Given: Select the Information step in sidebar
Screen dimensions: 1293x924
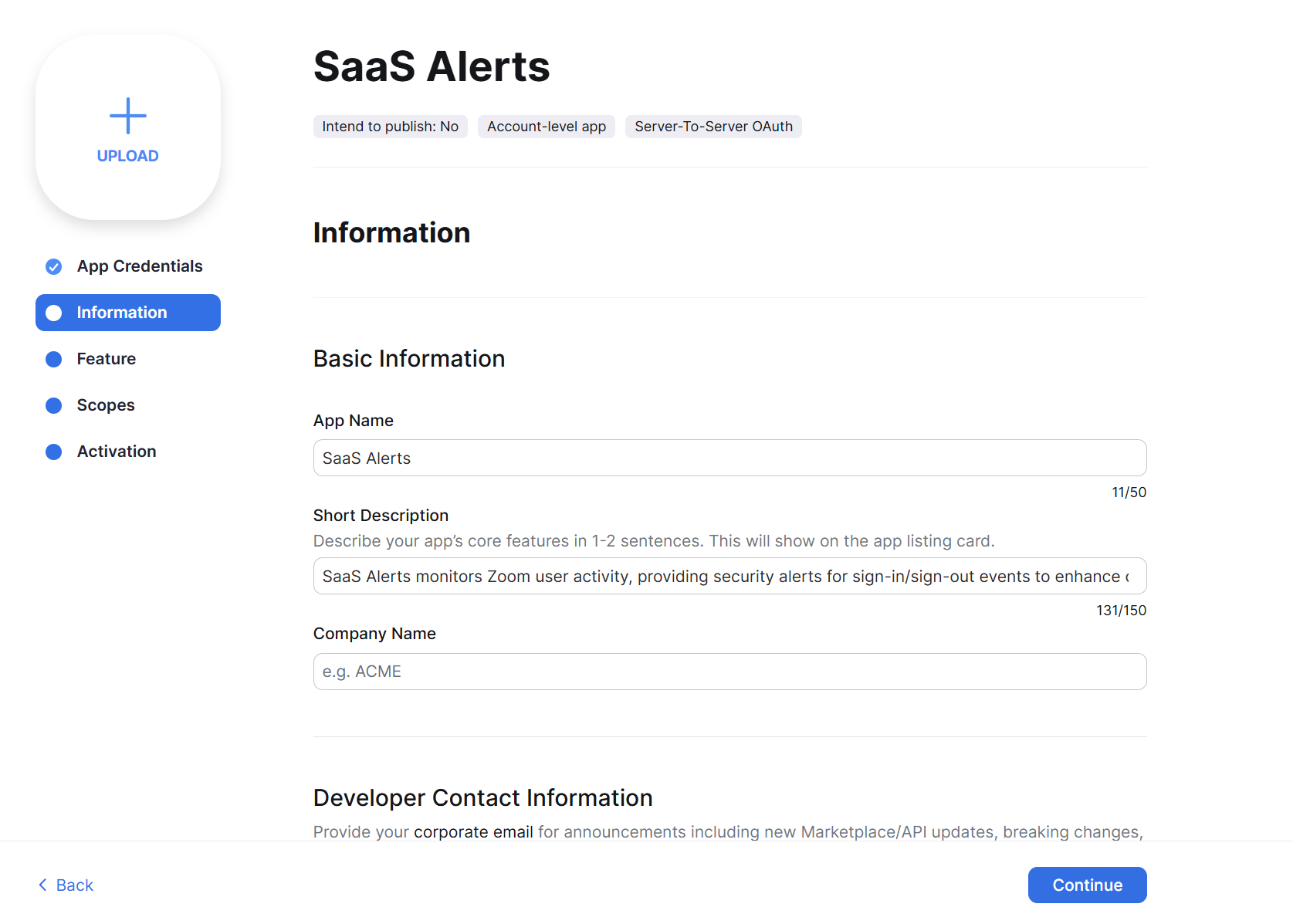Looking at the screenshot, I should pos(128,313).
